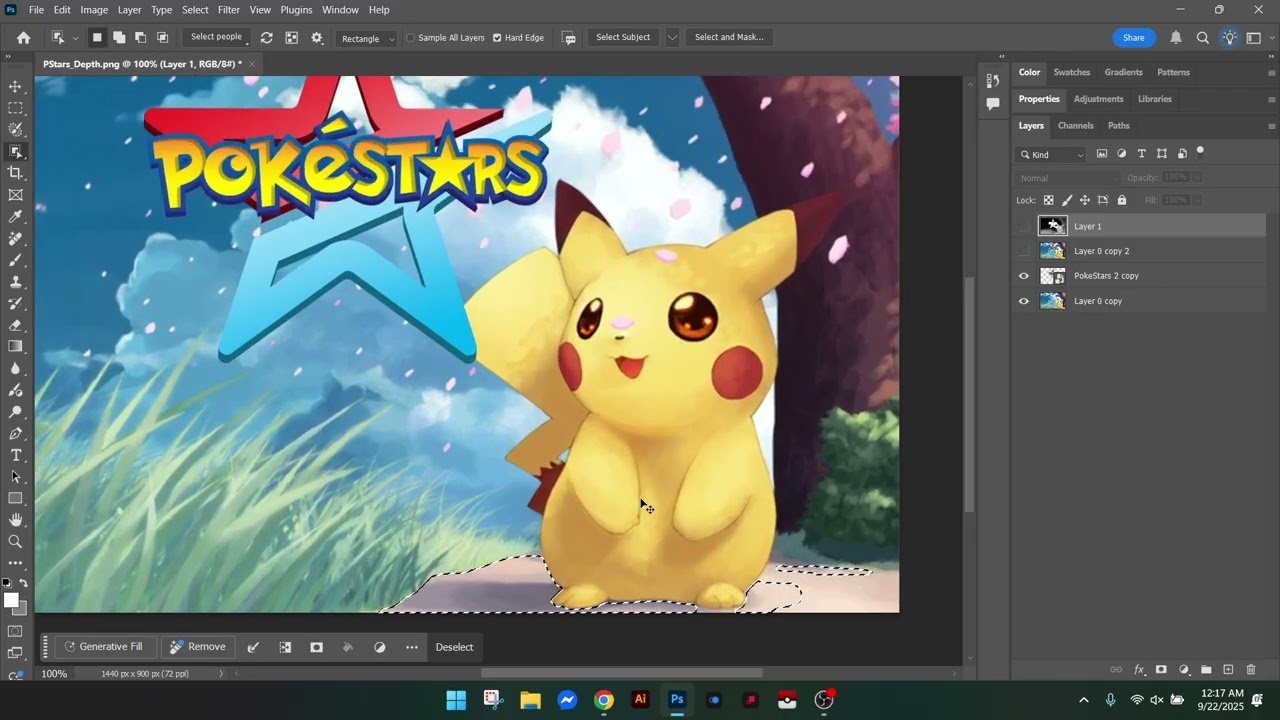
Task: Toggle the Hard Edge checkbox
Action: (x=497, y=38)
